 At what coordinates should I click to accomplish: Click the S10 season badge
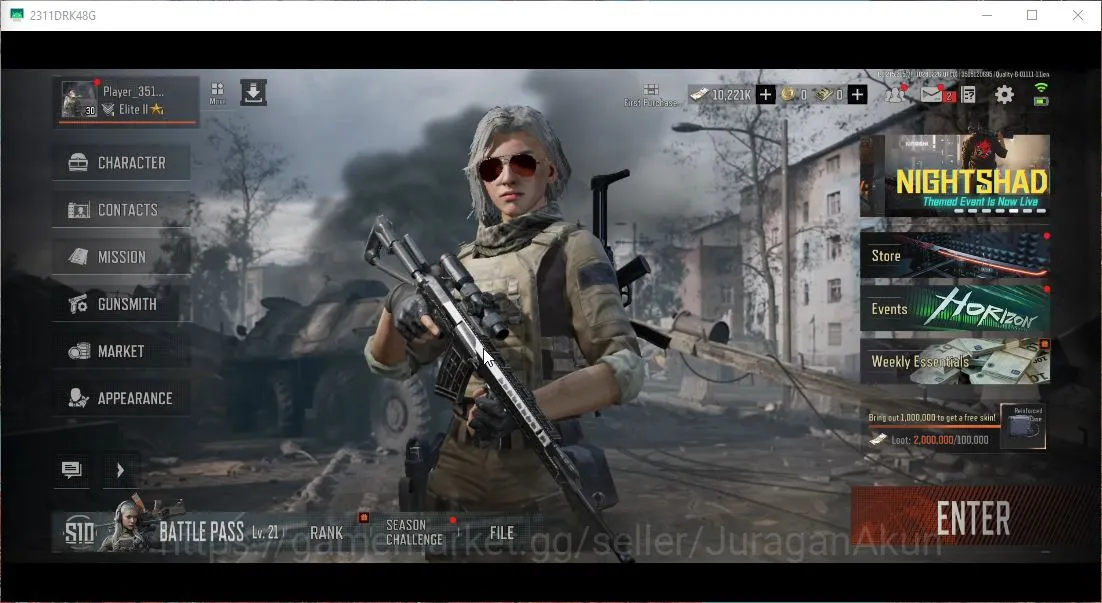(79, 533)
